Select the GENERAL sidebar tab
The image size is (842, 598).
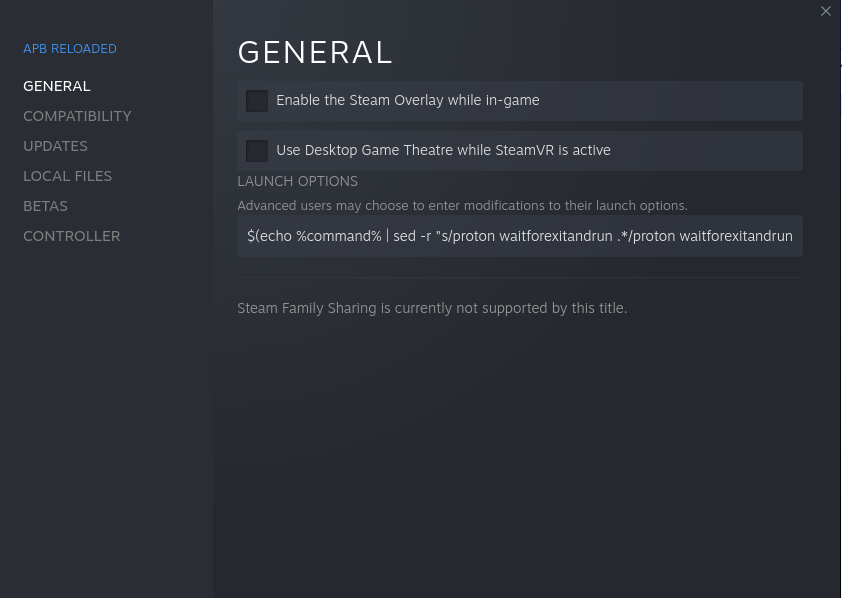click(x=57, y=86)
